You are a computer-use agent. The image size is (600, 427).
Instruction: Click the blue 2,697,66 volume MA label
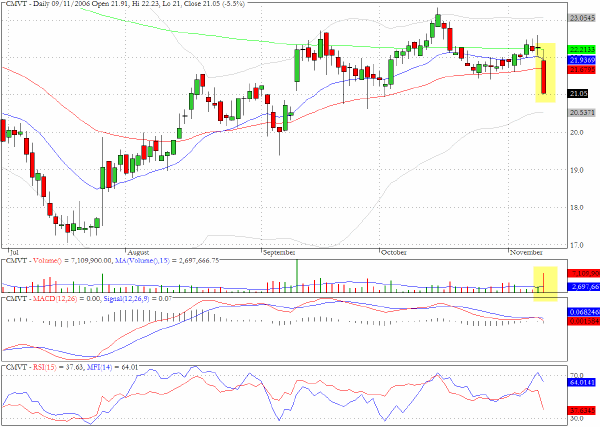coord(584,287)
